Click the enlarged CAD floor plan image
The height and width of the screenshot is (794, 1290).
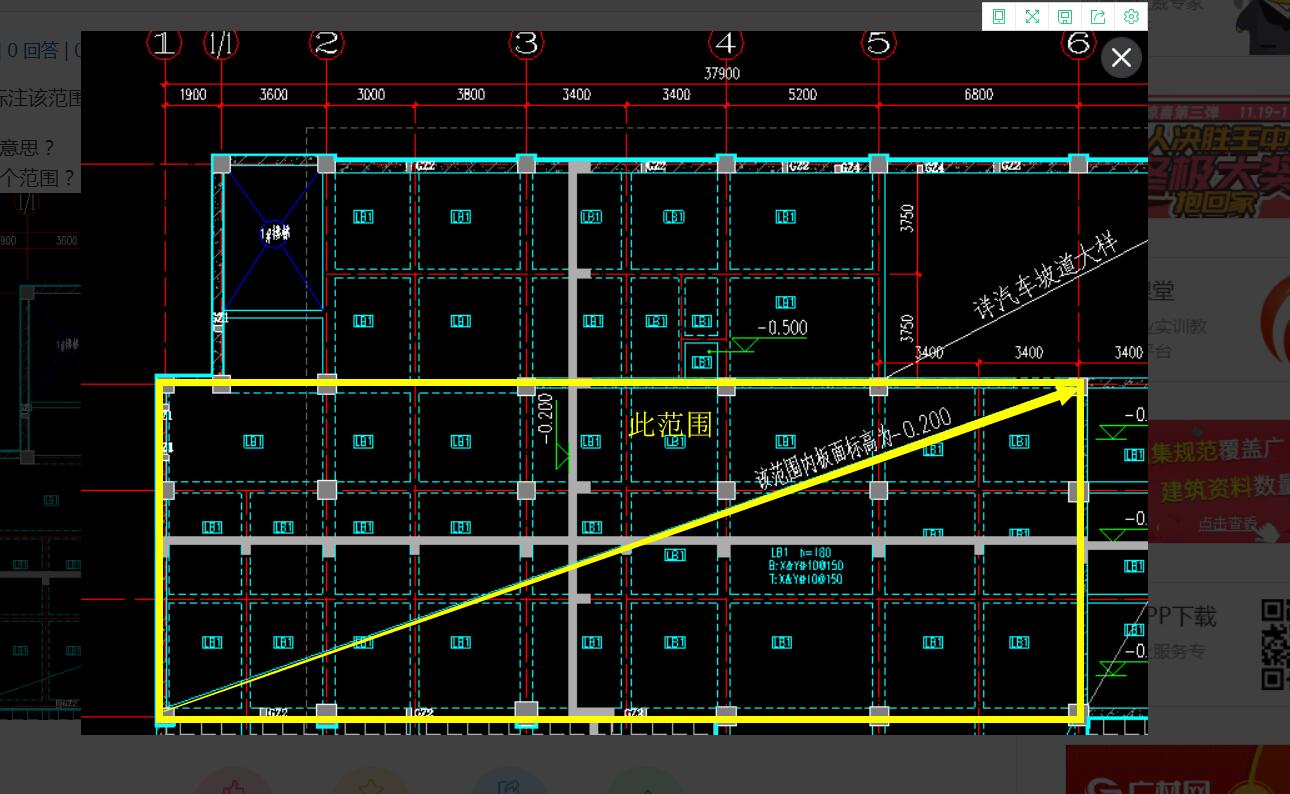(614, 383)
